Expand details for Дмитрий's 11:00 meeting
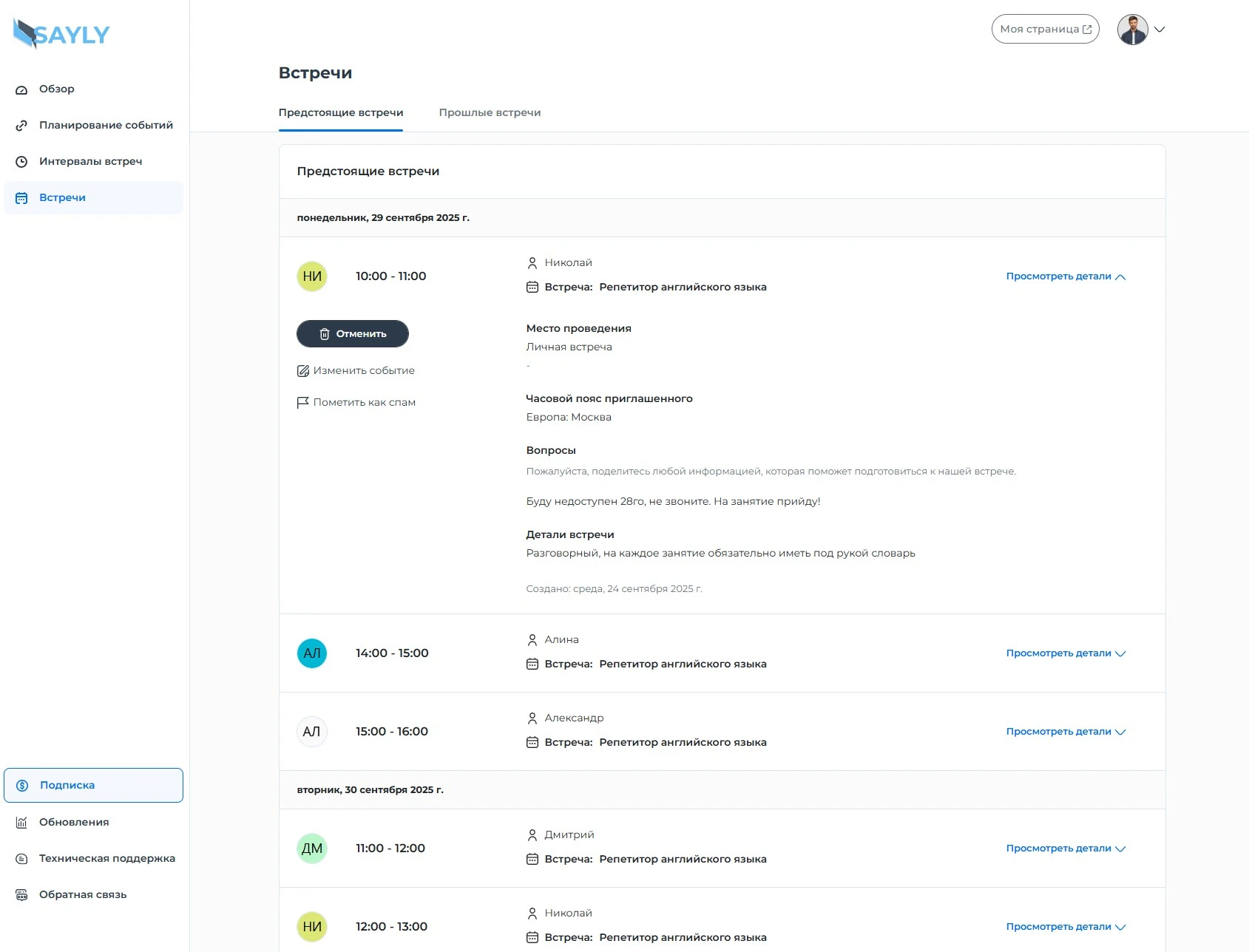 point(1065,849)
